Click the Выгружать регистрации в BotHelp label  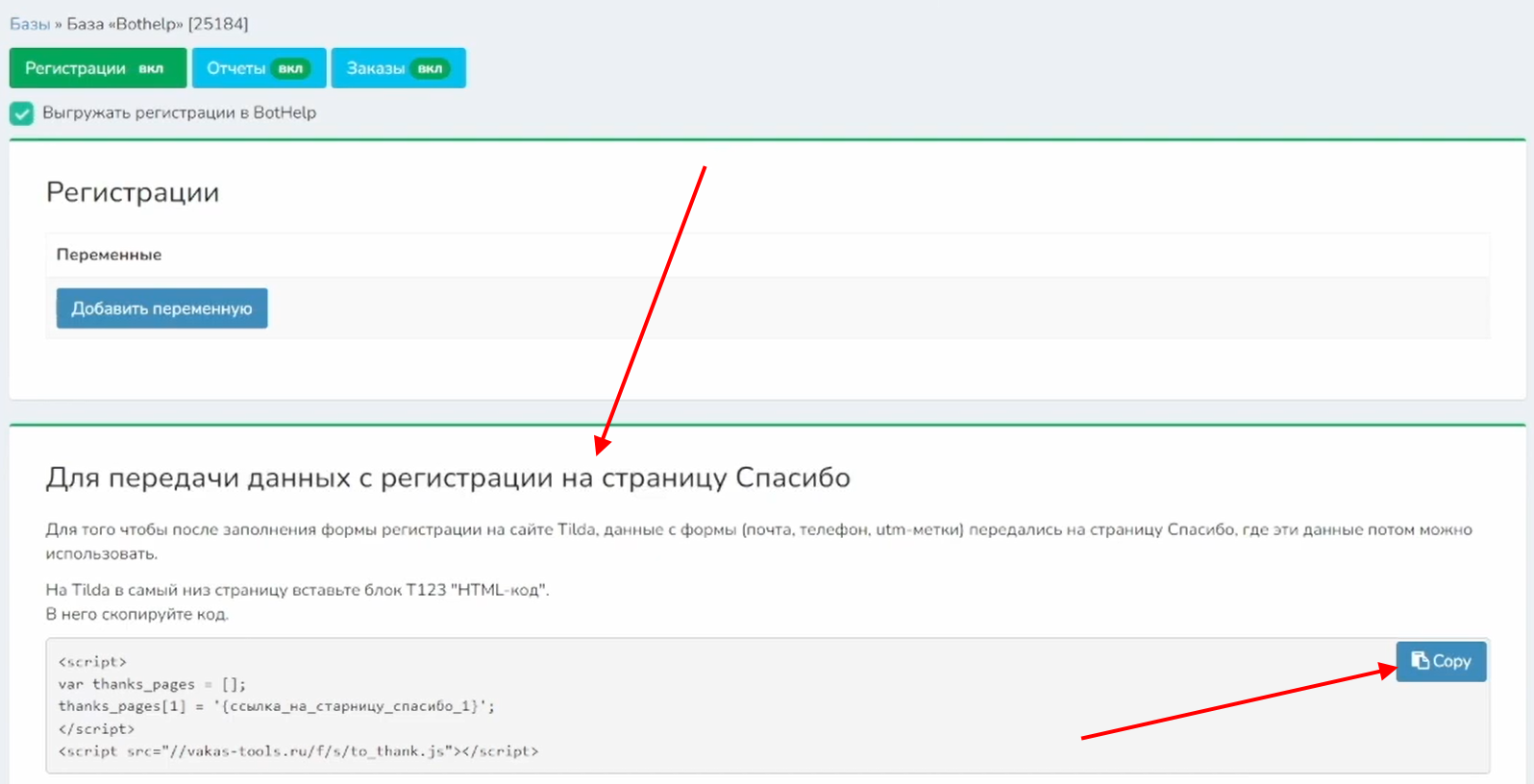coord(179,112)
